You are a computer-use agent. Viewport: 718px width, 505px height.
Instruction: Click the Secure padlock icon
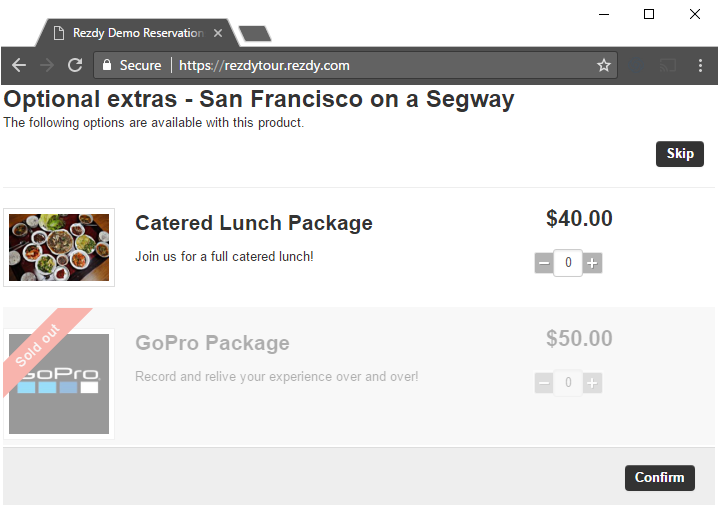coord(107,65)
